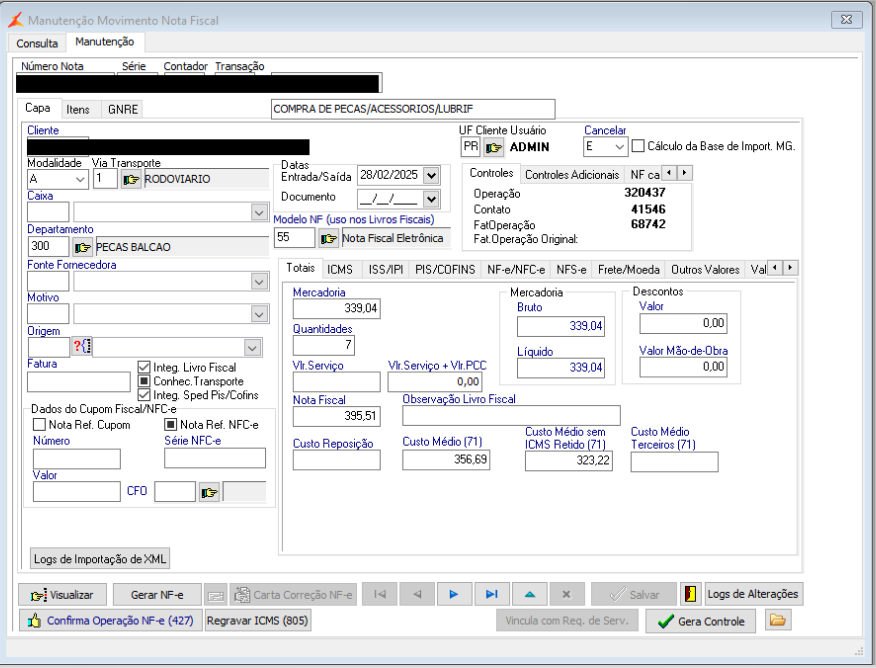Enable Cálculo da Base de Import. MG checkbox

pos(639,146)
